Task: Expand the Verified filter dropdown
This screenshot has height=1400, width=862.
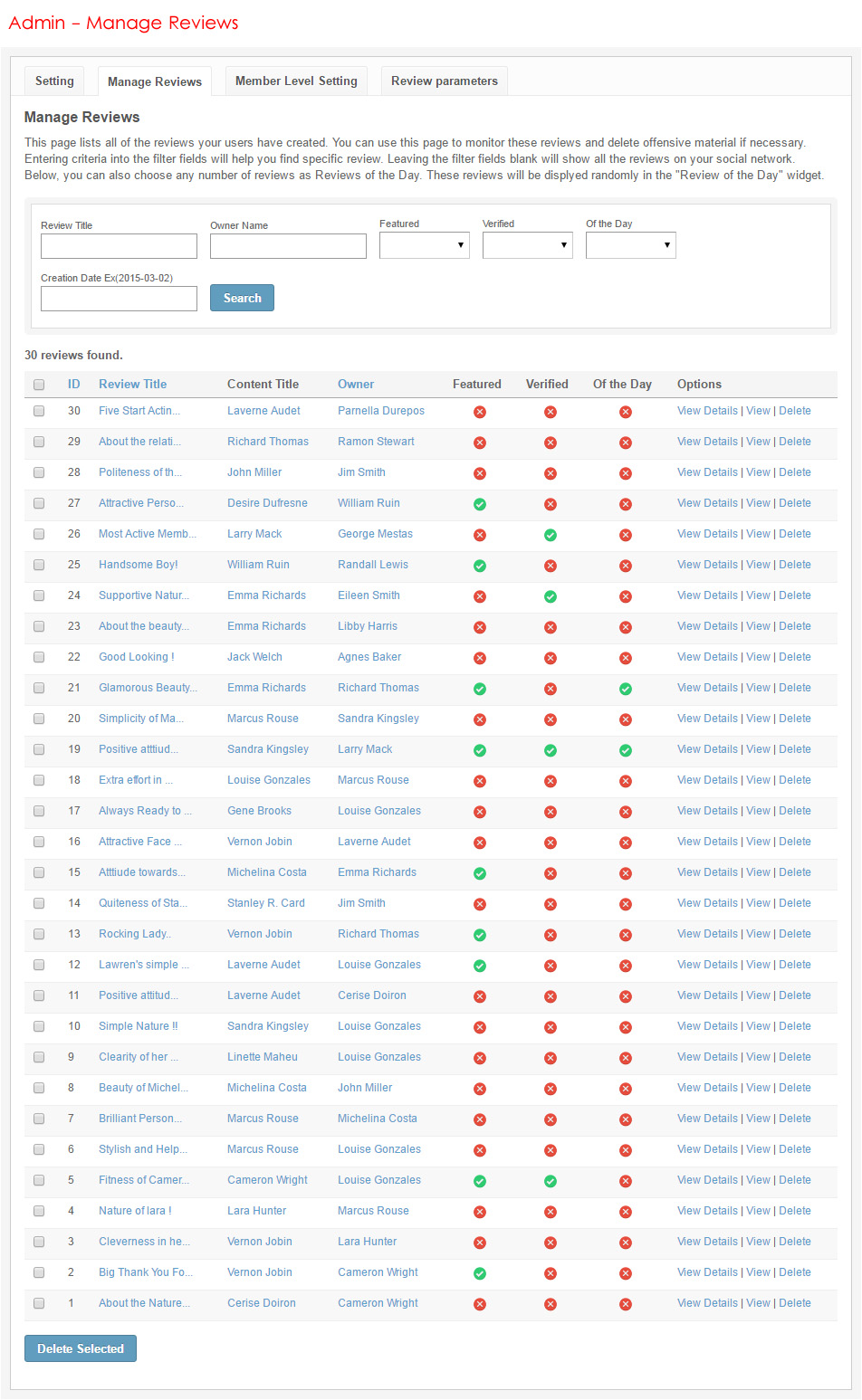Action: click(x=527, y=245)
